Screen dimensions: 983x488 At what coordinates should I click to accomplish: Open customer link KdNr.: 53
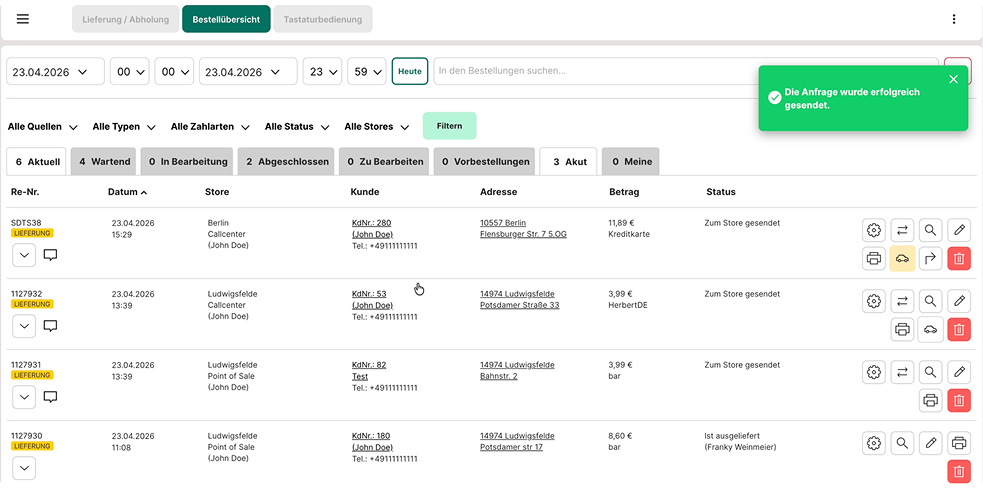[x=369, y=294]
